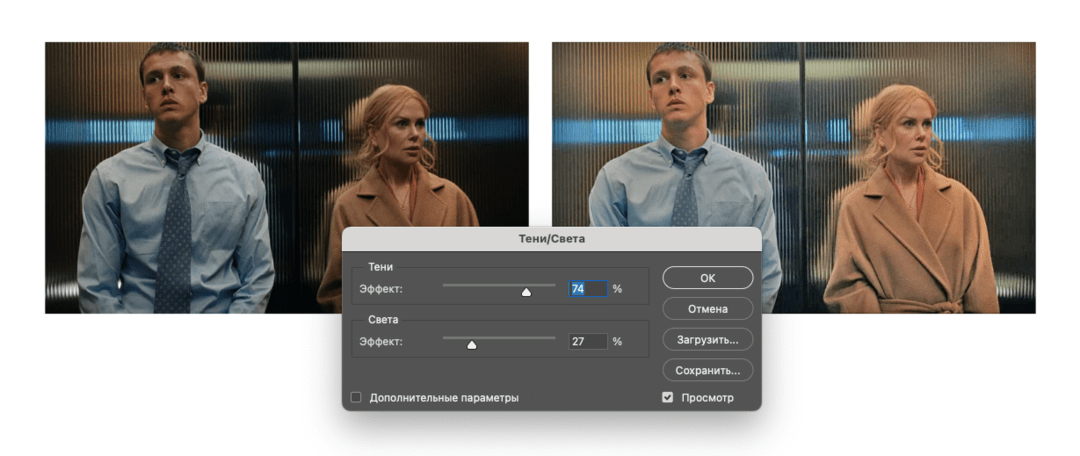
Task: Click the Эффект label in the Тени section
Action: [380, 289]
